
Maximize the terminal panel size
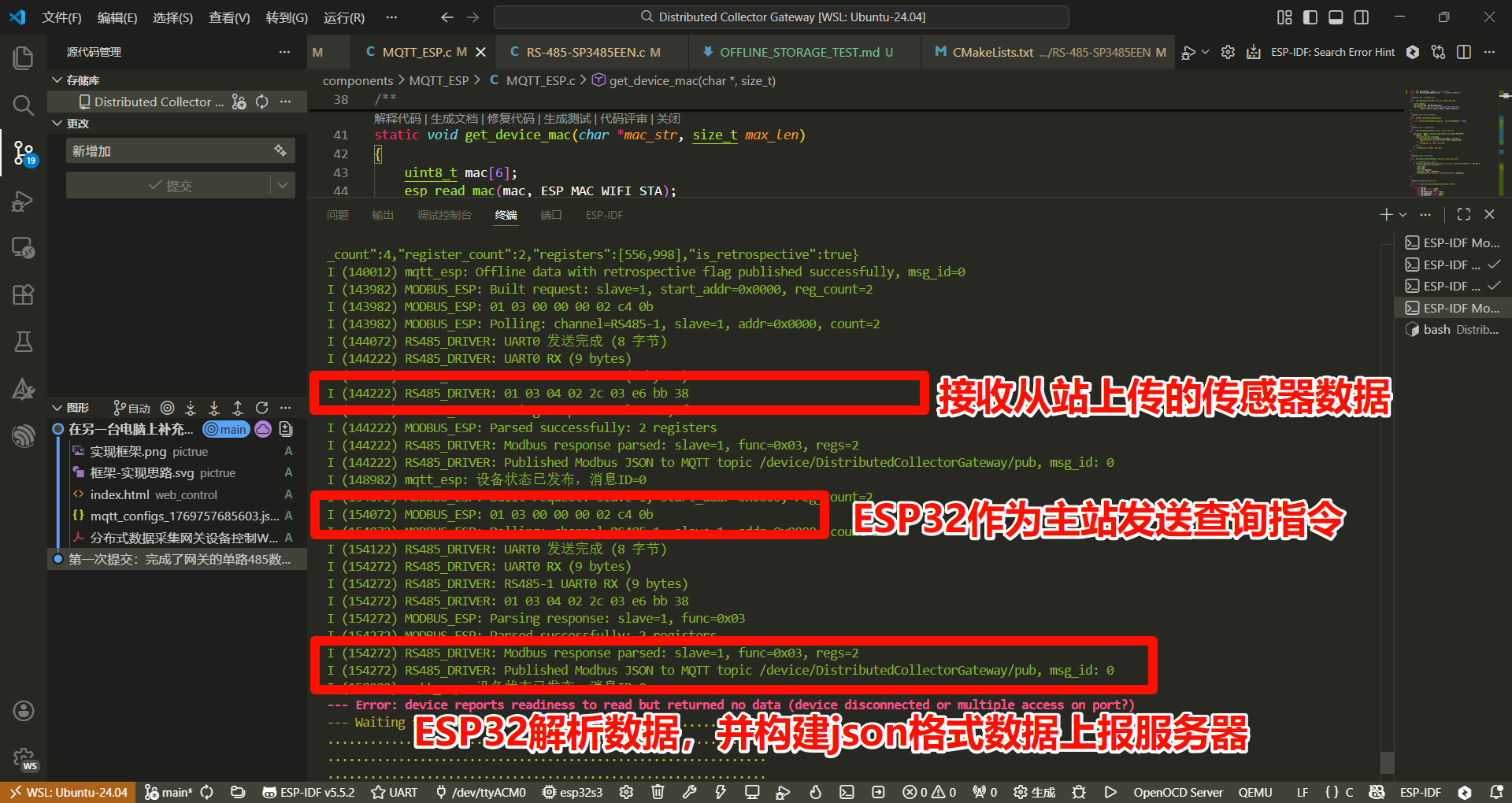tap(1464, 214)
